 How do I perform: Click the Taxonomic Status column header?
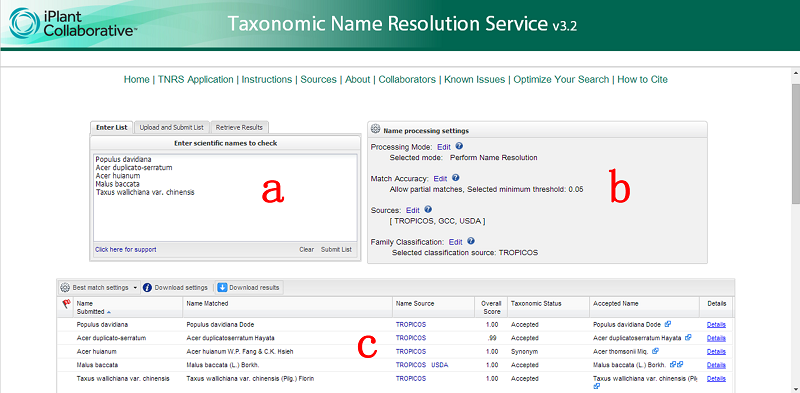pos(548,307)
